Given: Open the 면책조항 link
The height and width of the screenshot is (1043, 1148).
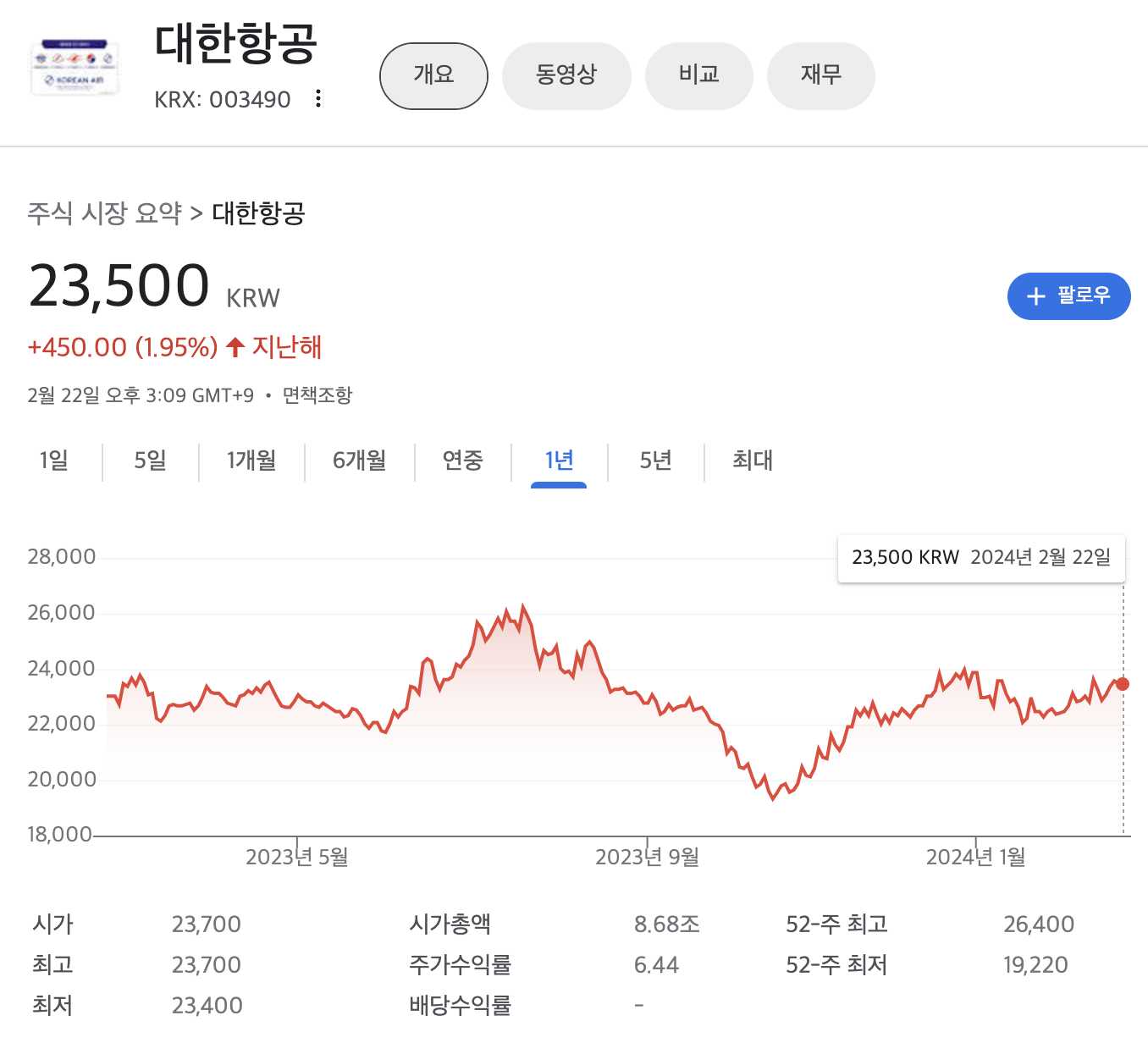Looking at the screenshot, I should 317,395.
